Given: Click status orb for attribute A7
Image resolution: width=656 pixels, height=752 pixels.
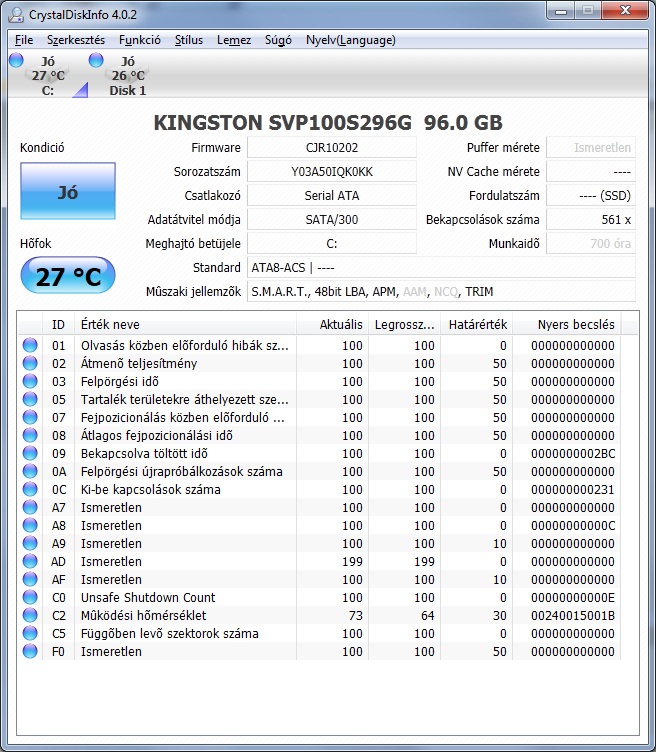Looking at the screenshot, I should pos(30,507).
